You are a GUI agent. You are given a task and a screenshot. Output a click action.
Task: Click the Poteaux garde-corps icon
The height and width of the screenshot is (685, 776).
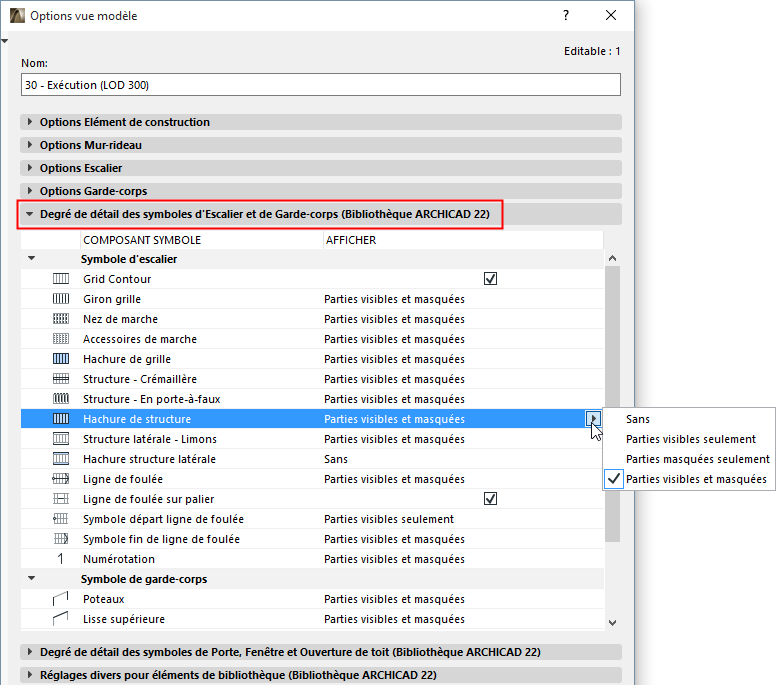[x=60, y=599]
